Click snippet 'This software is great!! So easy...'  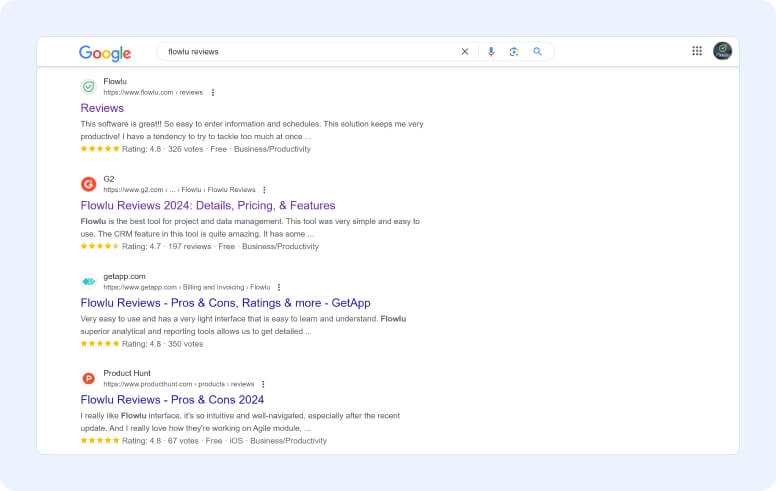pyautogui.click(x=252, y=130)
